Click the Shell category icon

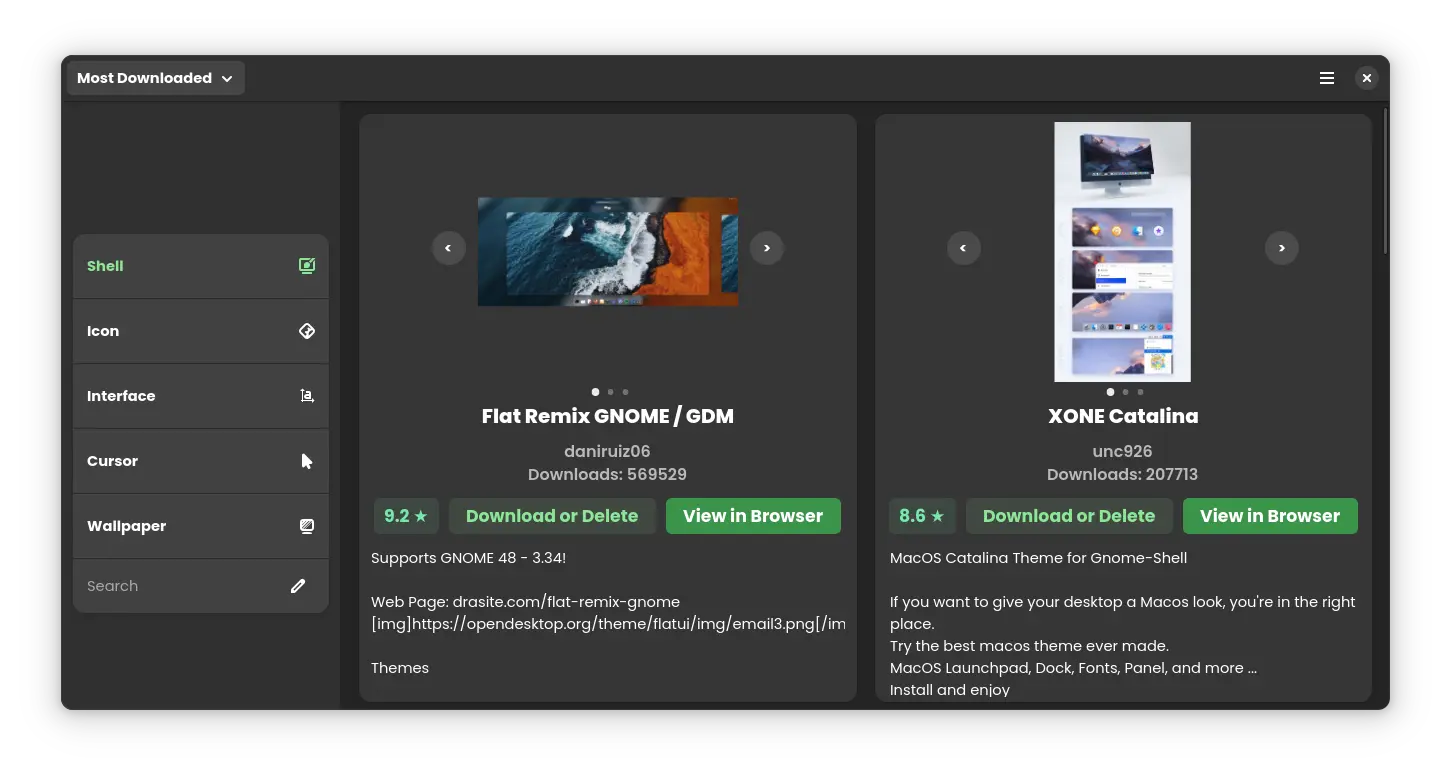click(x=307, y=266)
